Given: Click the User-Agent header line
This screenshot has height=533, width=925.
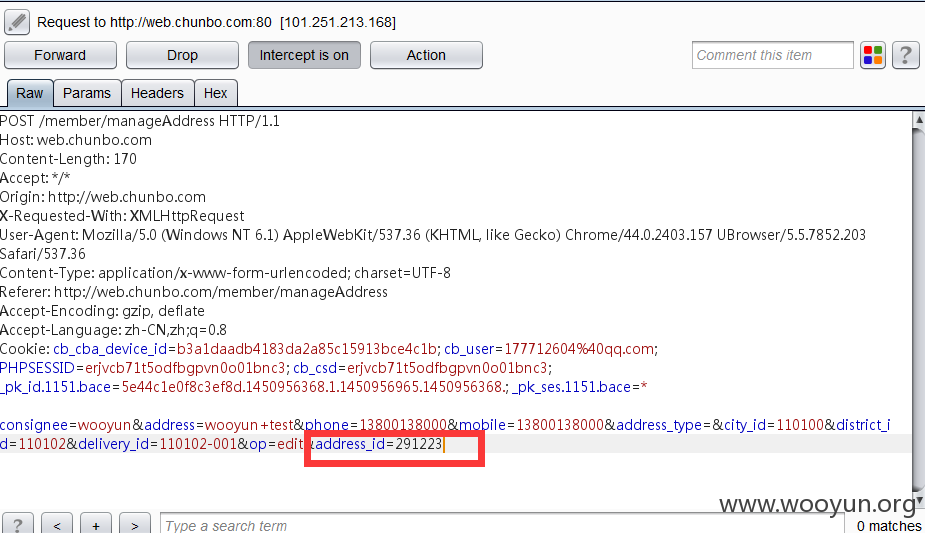Looking at the screenshot, I should pyautogui.click(x=433, y=244).
